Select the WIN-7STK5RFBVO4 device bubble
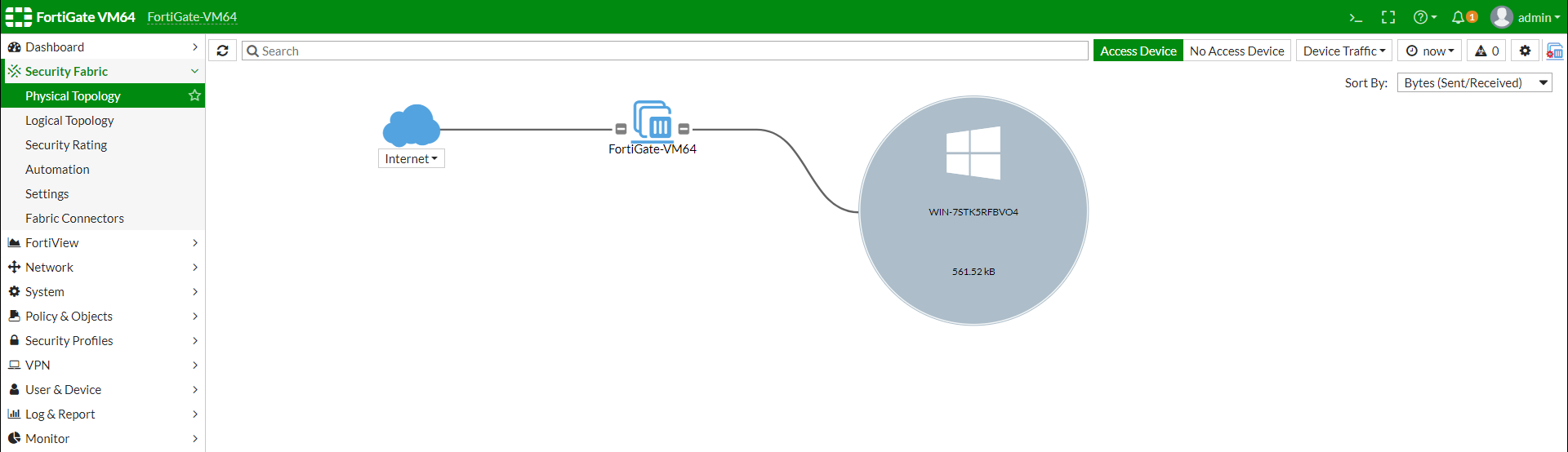The image size is (1568, 452). 973,210
